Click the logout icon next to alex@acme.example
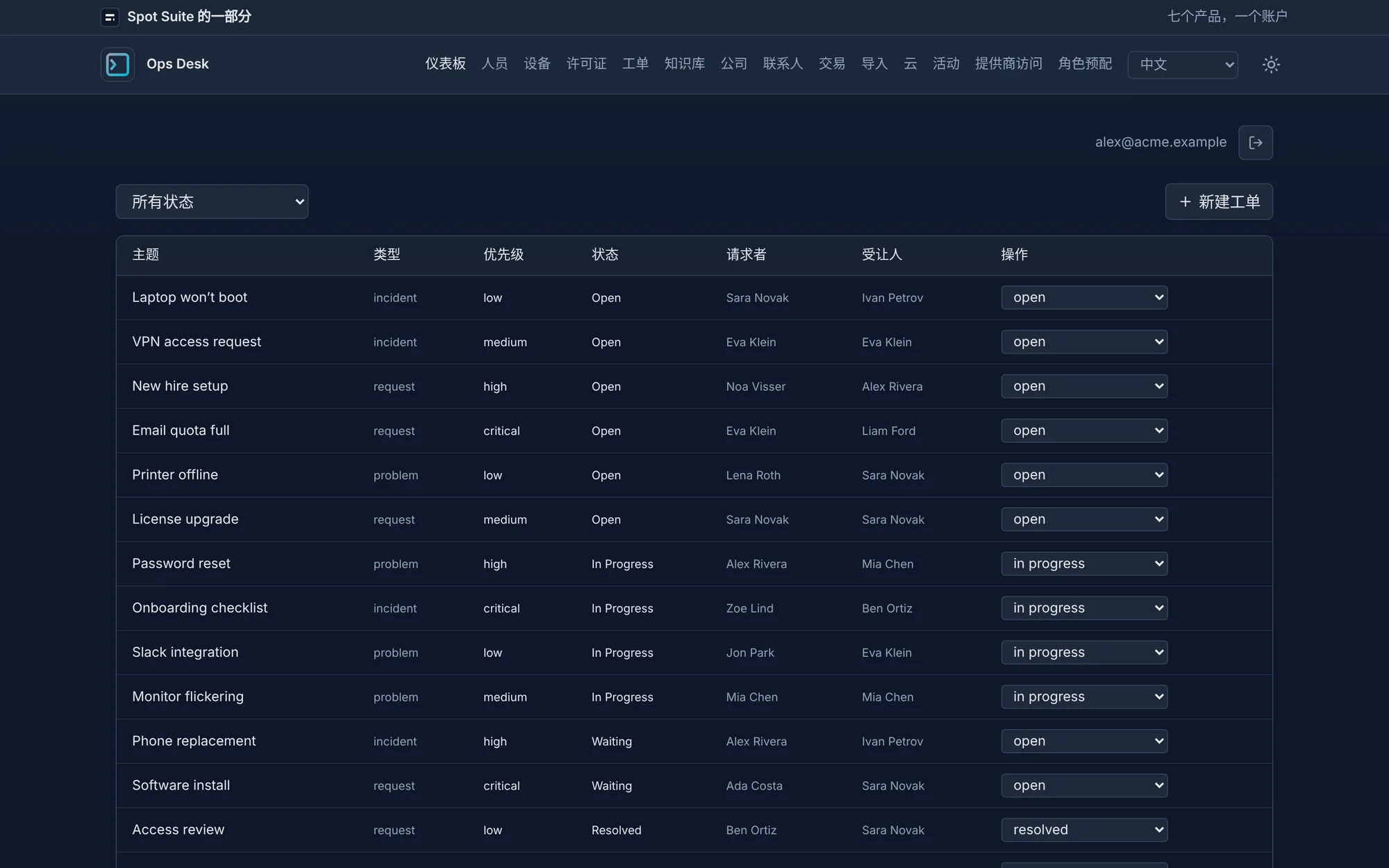The image size is (1389, 868). point(1256,142)
